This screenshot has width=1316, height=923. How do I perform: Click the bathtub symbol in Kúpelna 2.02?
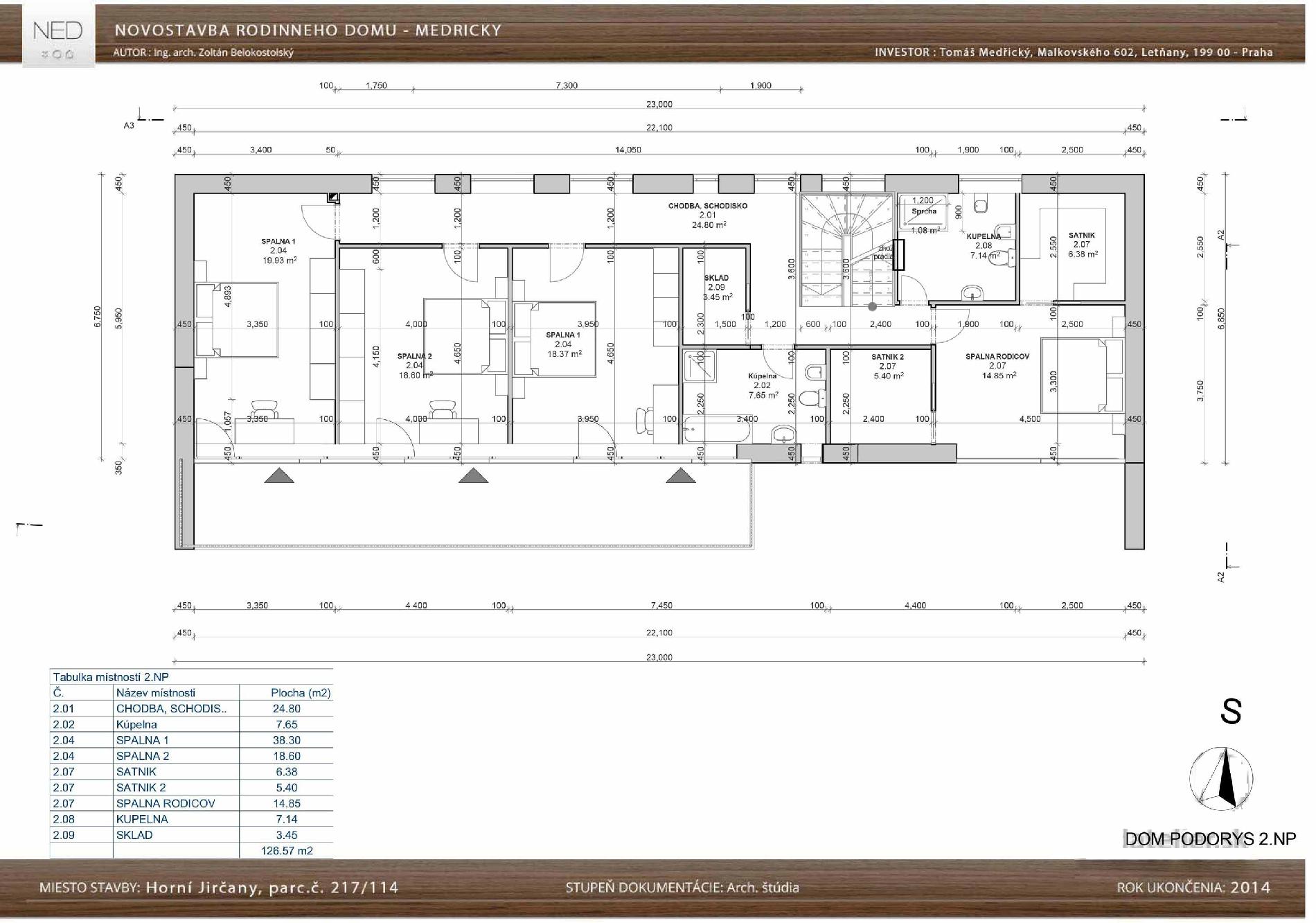(x=716, y=430)
